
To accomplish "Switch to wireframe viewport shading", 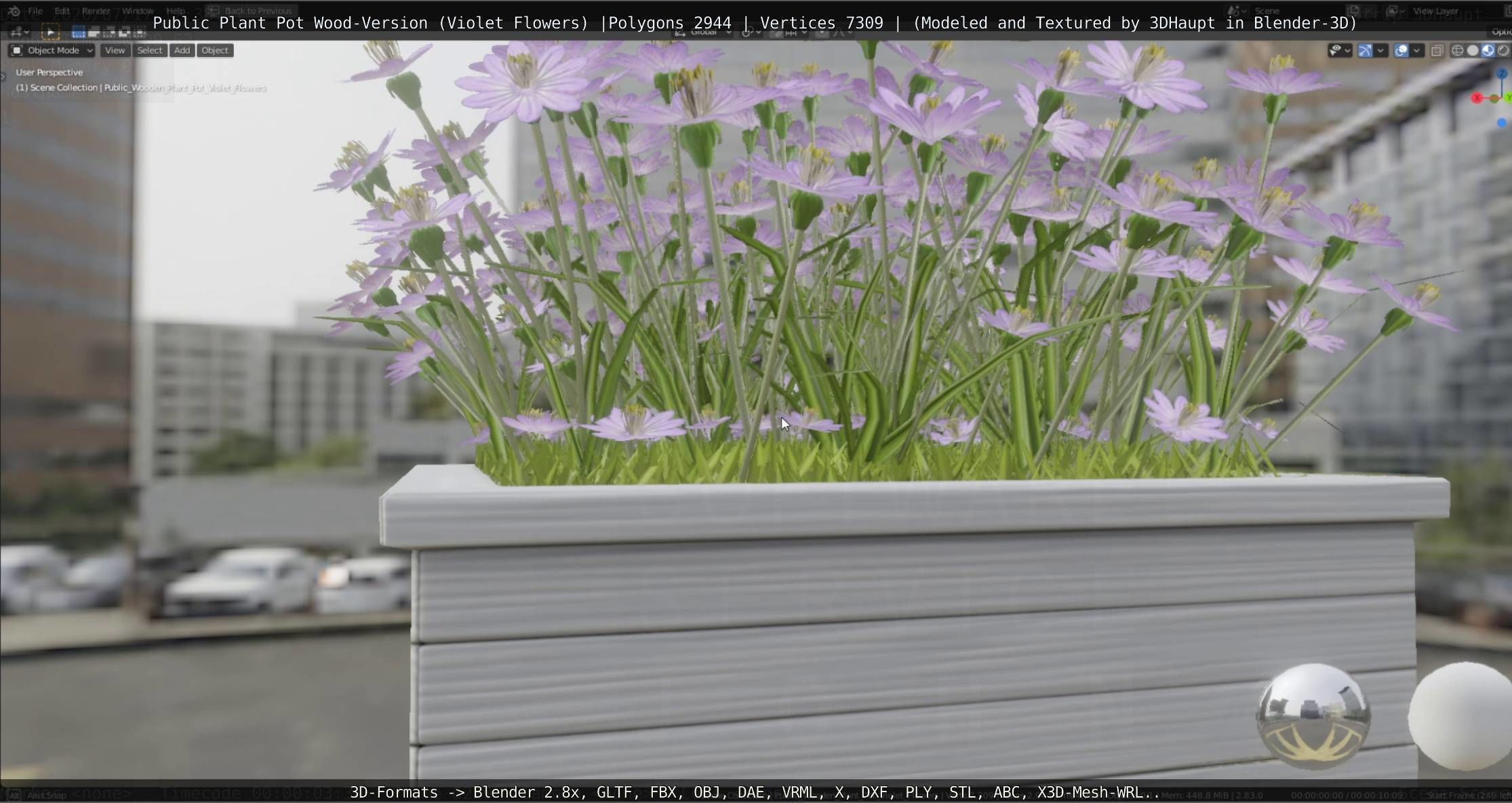I will tap(1457, 50).
